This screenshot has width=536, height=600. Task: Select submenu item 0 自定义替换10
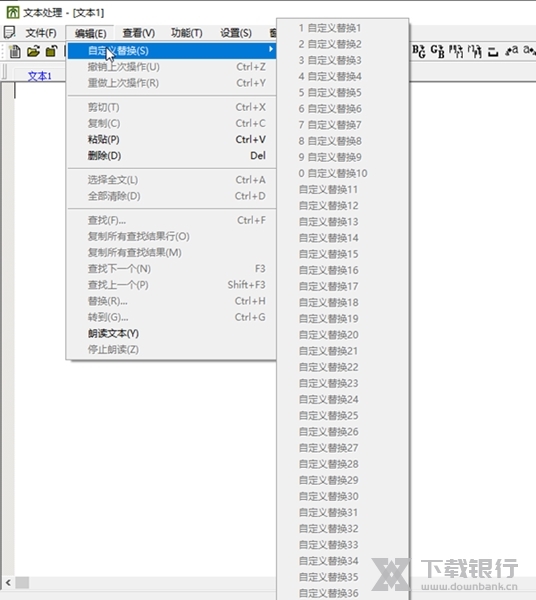point(343,173)
